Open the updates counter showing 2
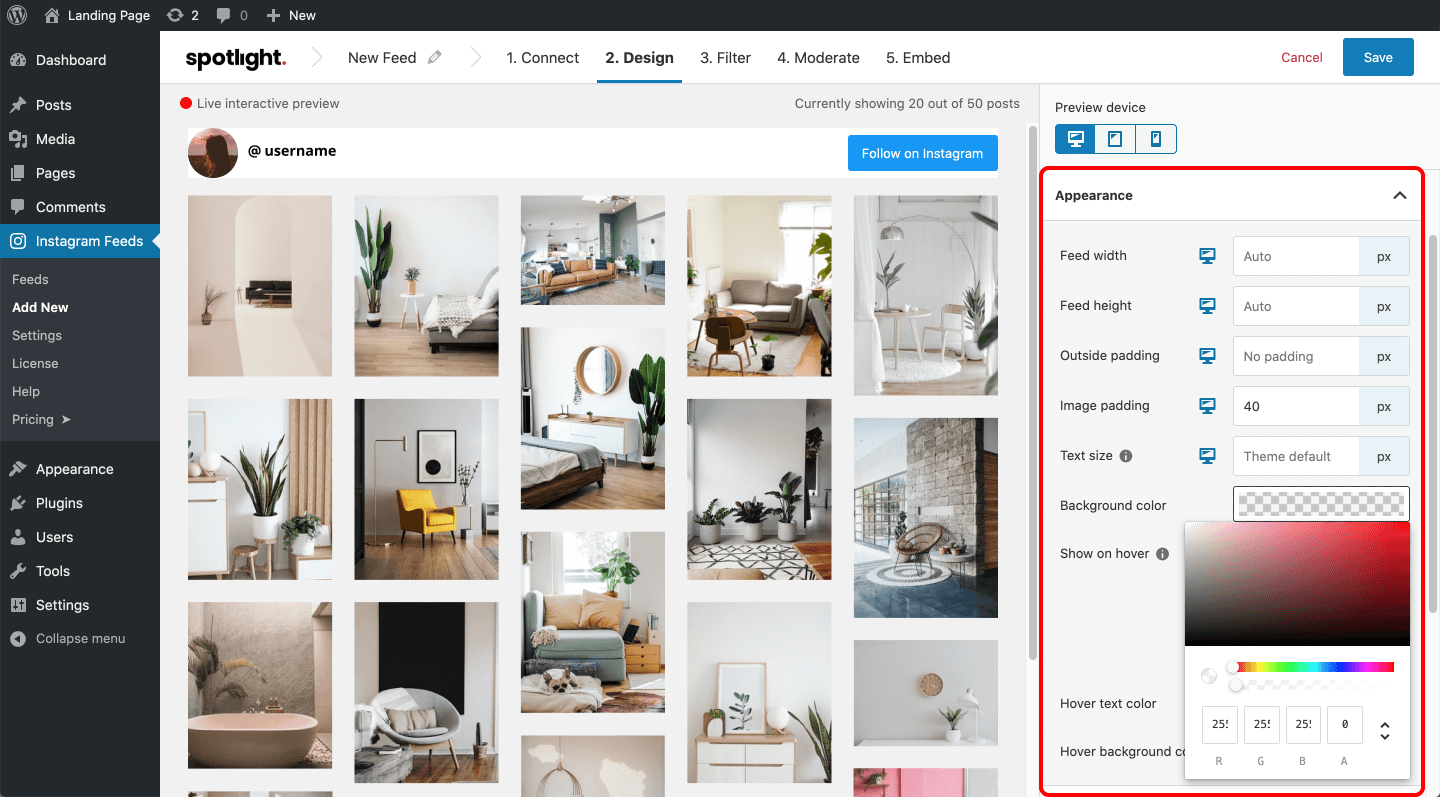1440x797 pixels. tap(183, 15)
